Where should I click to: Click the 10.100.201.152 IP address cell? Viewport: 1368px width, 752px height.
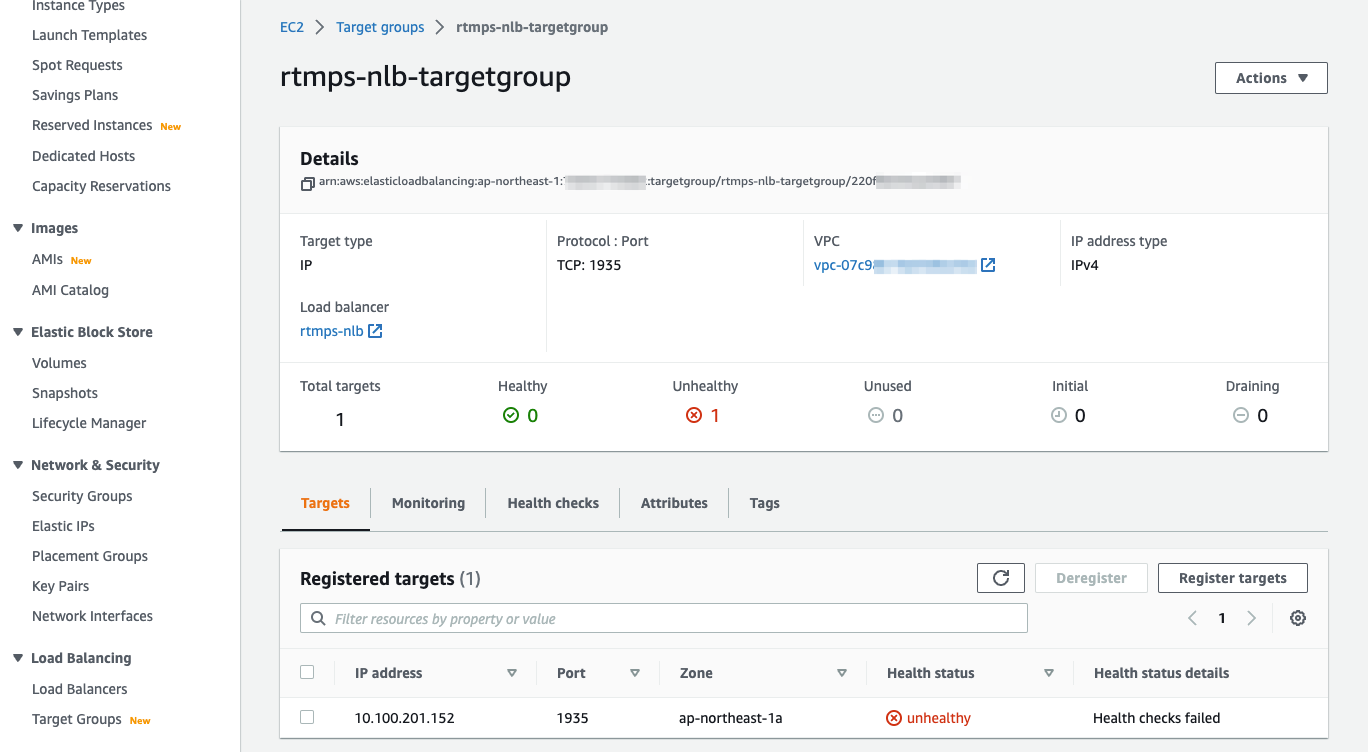point(404,718)
